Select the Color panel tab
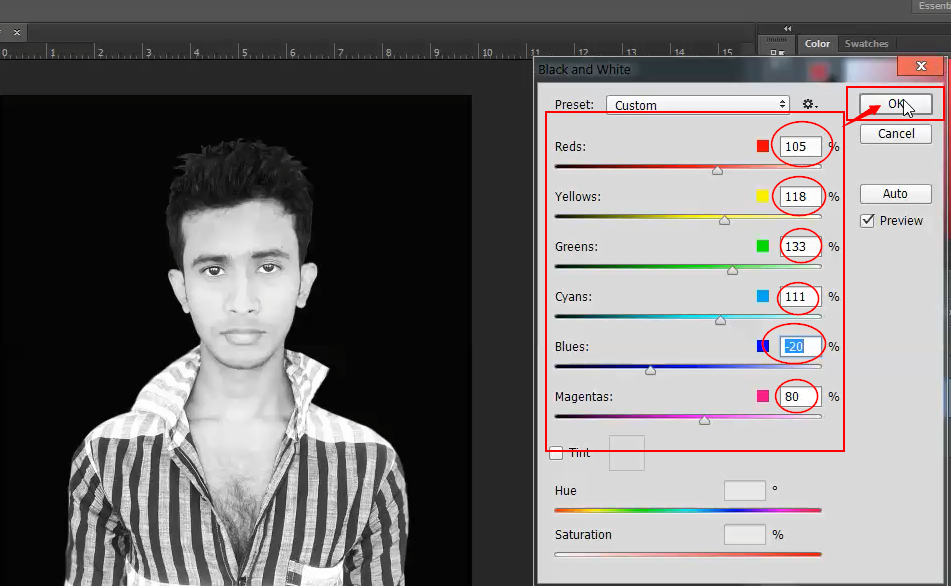 [x=817, y=44]
